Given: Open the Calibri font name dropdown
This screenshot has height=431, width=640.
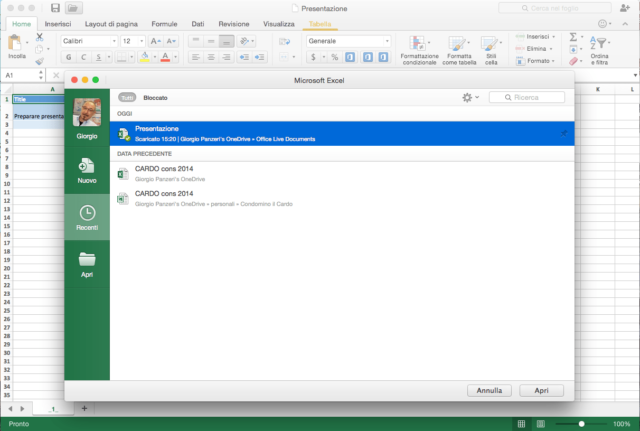Looking at the screenshot, I should coord(114,41).
